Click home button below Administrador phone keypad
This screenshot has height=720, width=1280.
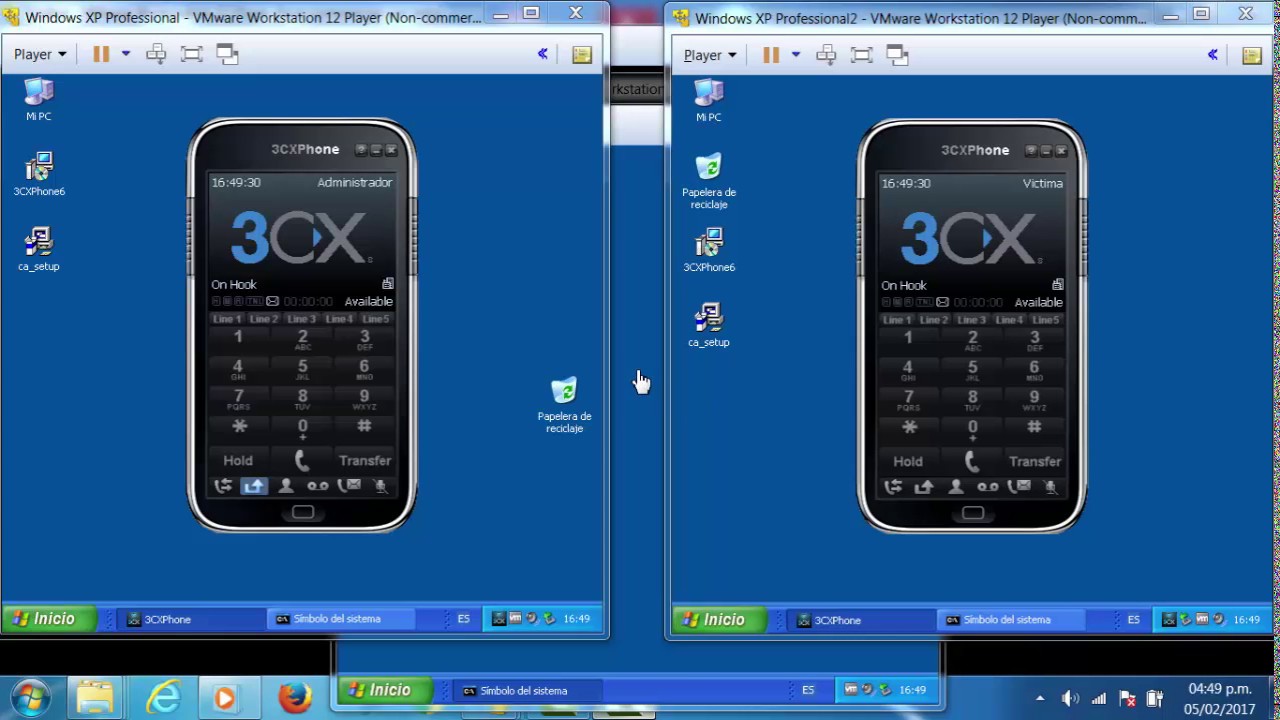pos(303,512)
